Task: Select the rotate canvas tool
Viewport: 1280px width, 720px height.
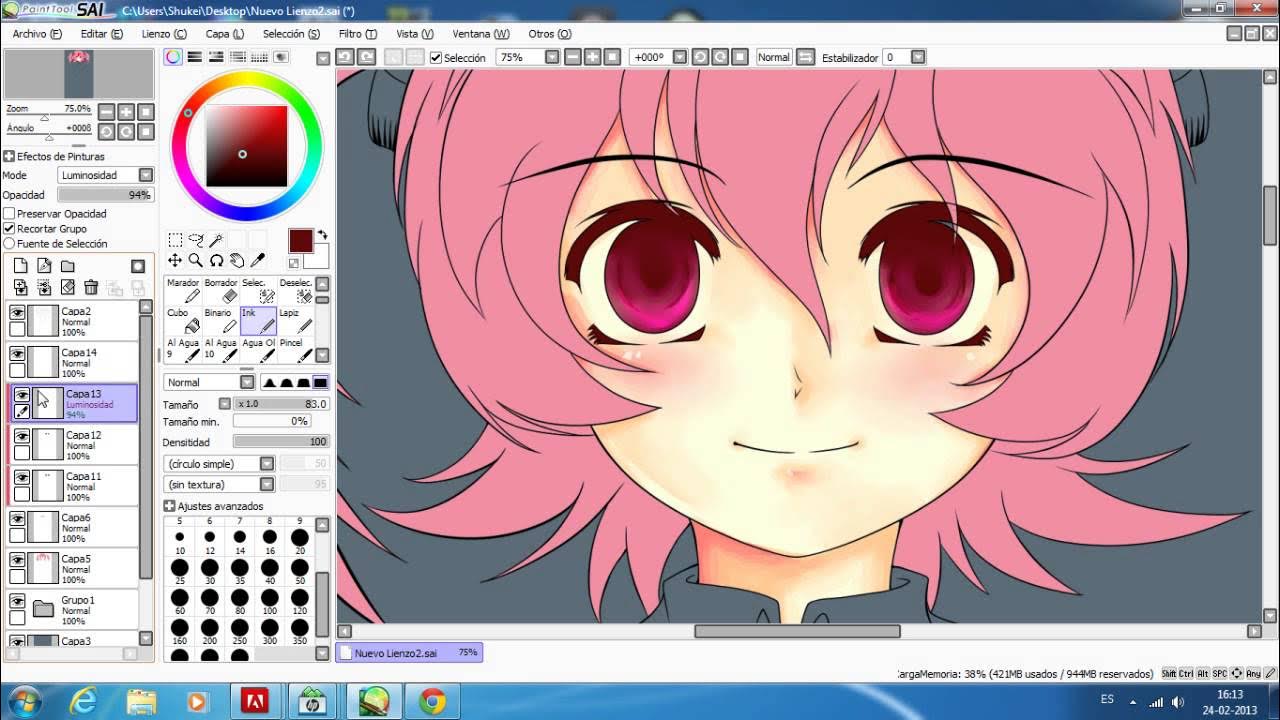Action: click(216, 261)
